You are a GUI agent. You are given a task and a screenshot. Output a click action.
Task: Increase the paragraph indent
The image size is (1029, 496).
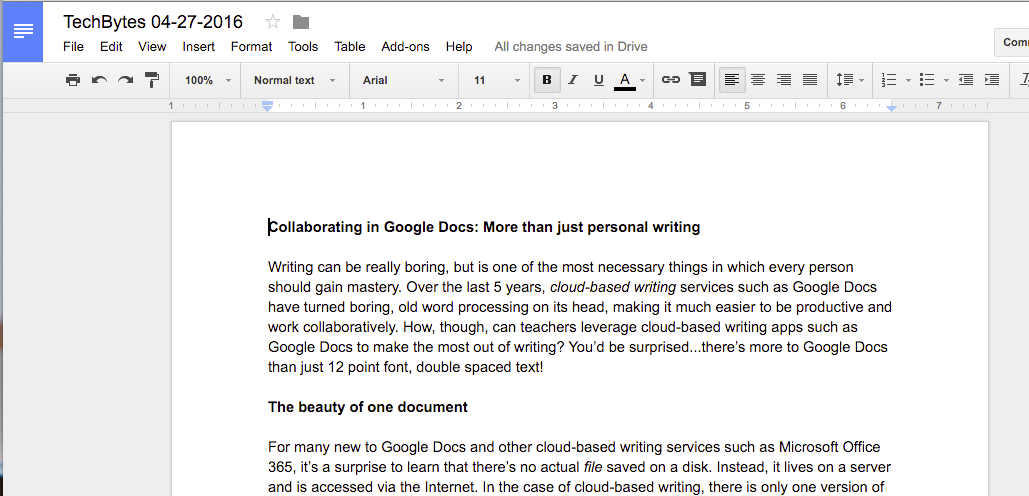[x=992, y=80]
